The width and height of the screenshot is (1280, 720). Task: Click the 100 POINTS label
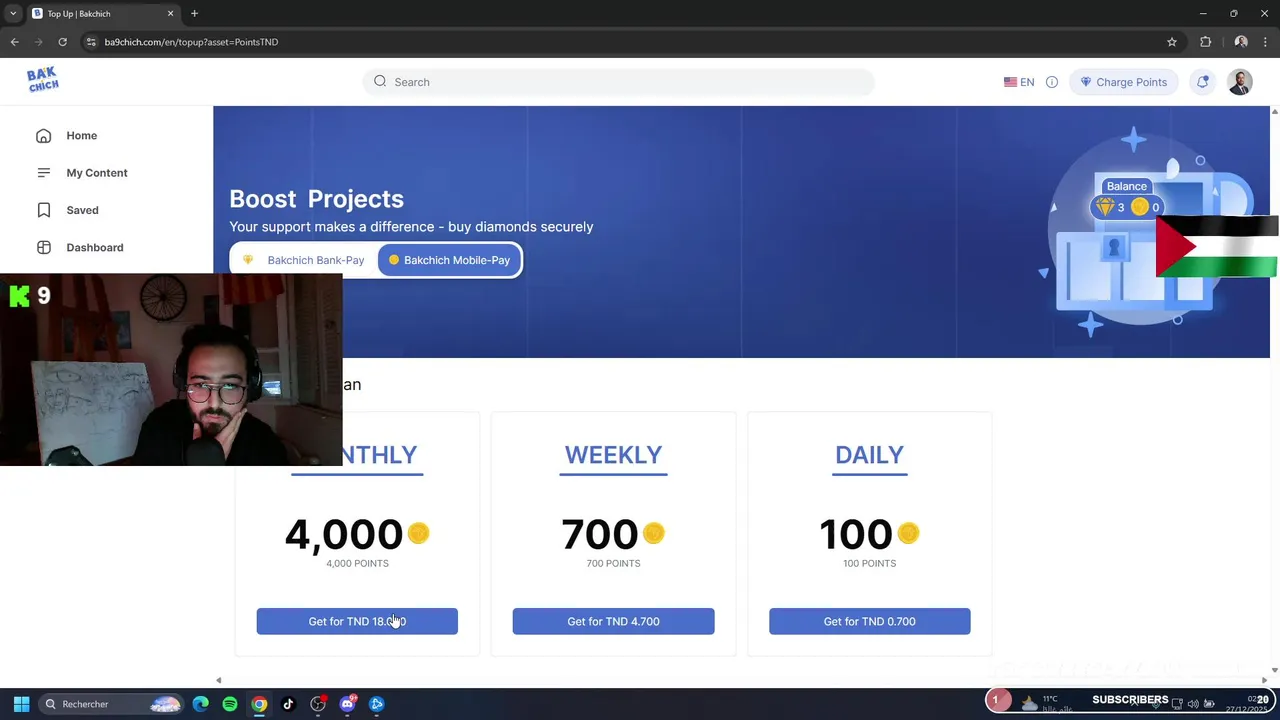pos(869,563)
